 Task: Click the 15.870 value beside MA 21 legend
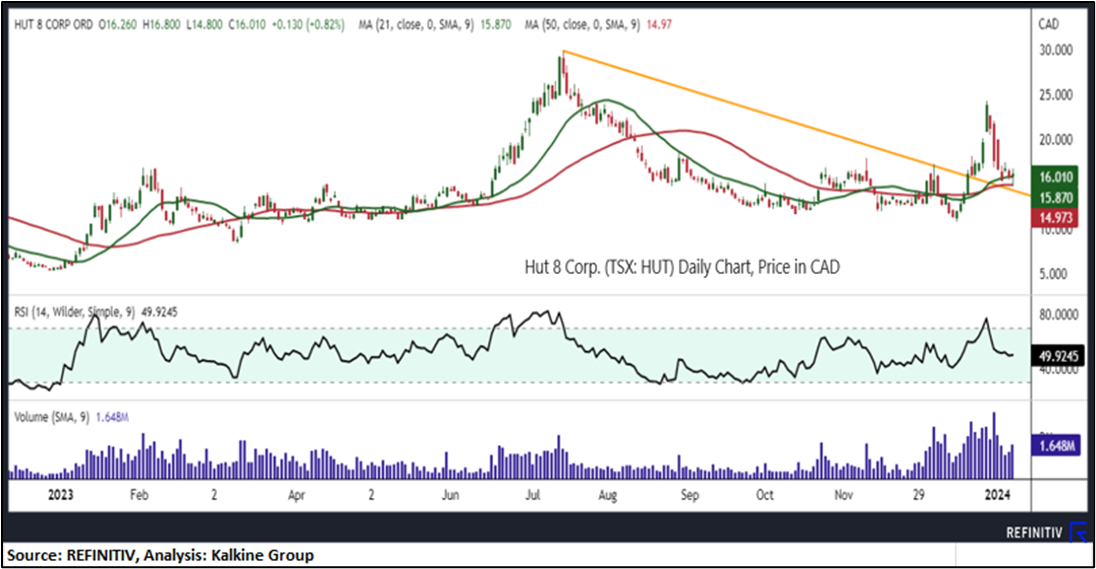495,24
